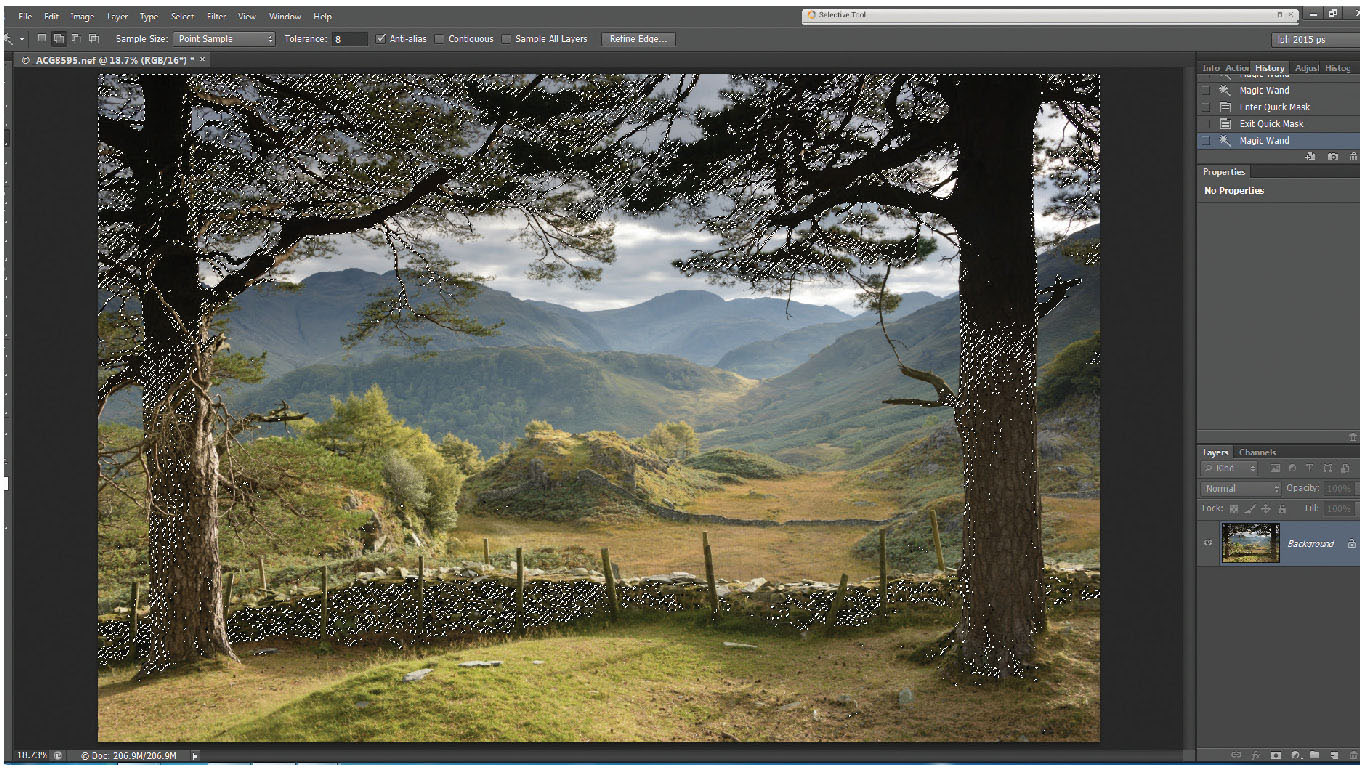
Task: Click the Refine Edge button
Action: [x=638, y=38]
